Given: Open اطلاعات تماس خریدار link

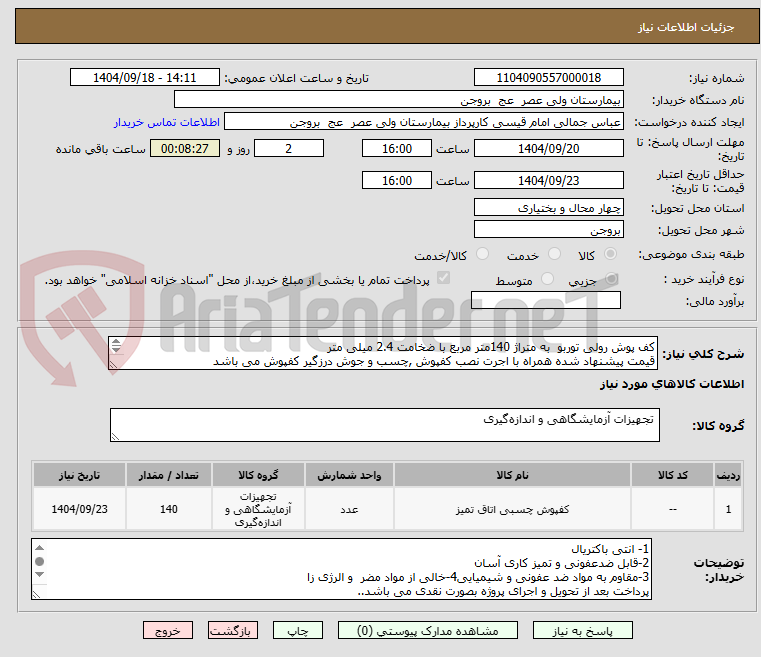Looking at the screenshot, I should pos(167,122).
